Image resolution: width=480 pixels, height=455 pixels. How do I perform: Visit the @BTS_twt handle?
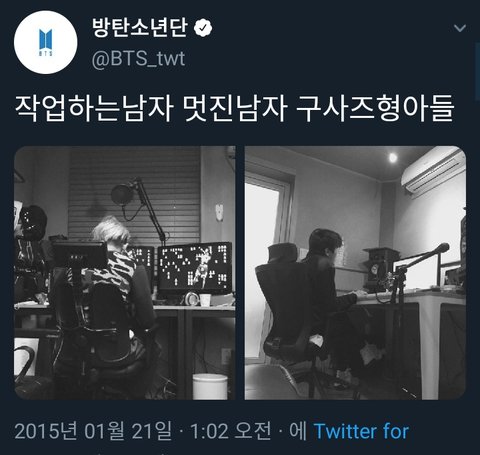(x=138, y=59)
